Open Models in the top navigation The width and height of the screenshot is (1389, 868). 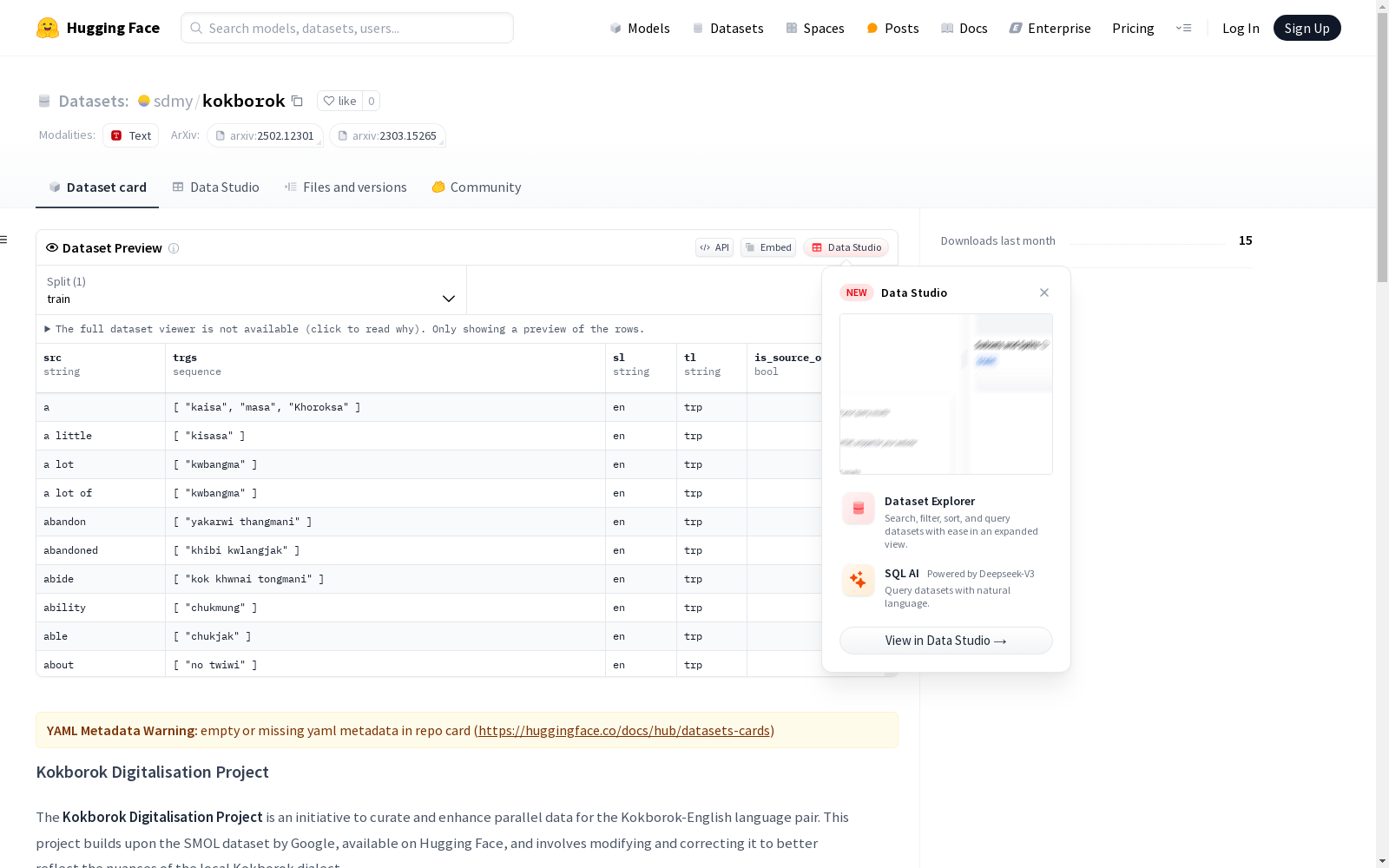pos(640,28)
